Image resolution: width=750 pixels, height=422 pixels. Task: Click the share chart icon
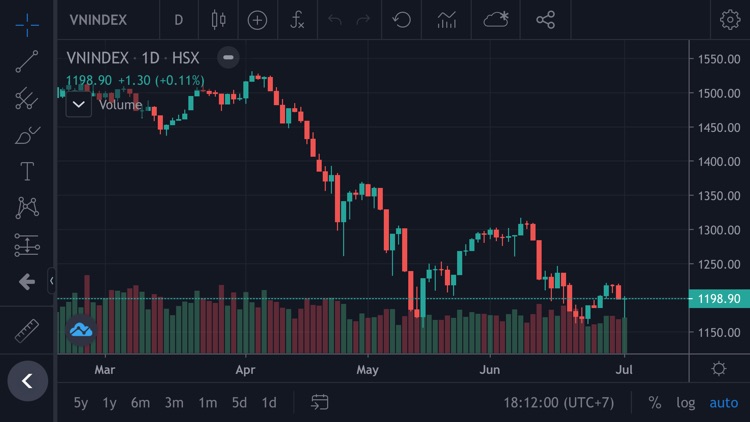[545, 19]
